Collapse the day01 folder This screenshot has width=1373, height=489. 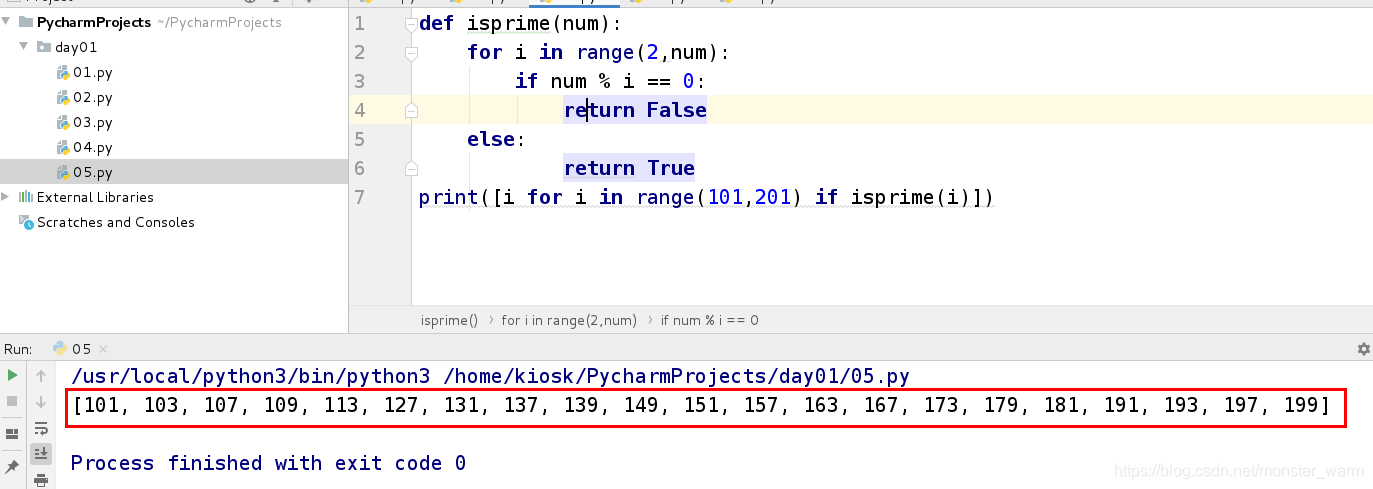tap(24, 47)
